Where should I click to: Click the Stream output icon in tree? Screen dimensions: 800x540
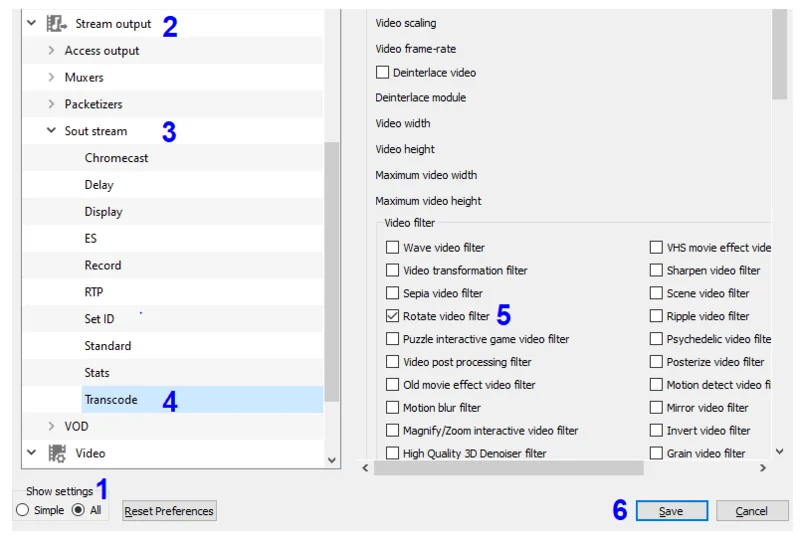[x=57, y=23]
